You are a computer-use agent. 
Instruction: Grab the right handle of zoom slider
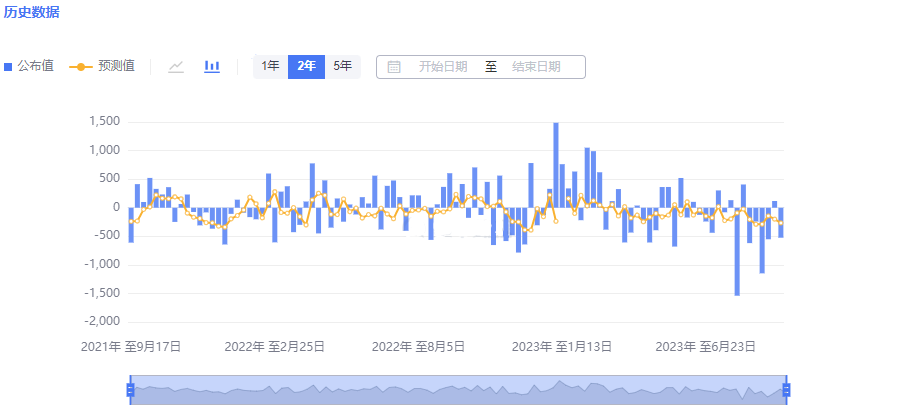click(786, 390)
